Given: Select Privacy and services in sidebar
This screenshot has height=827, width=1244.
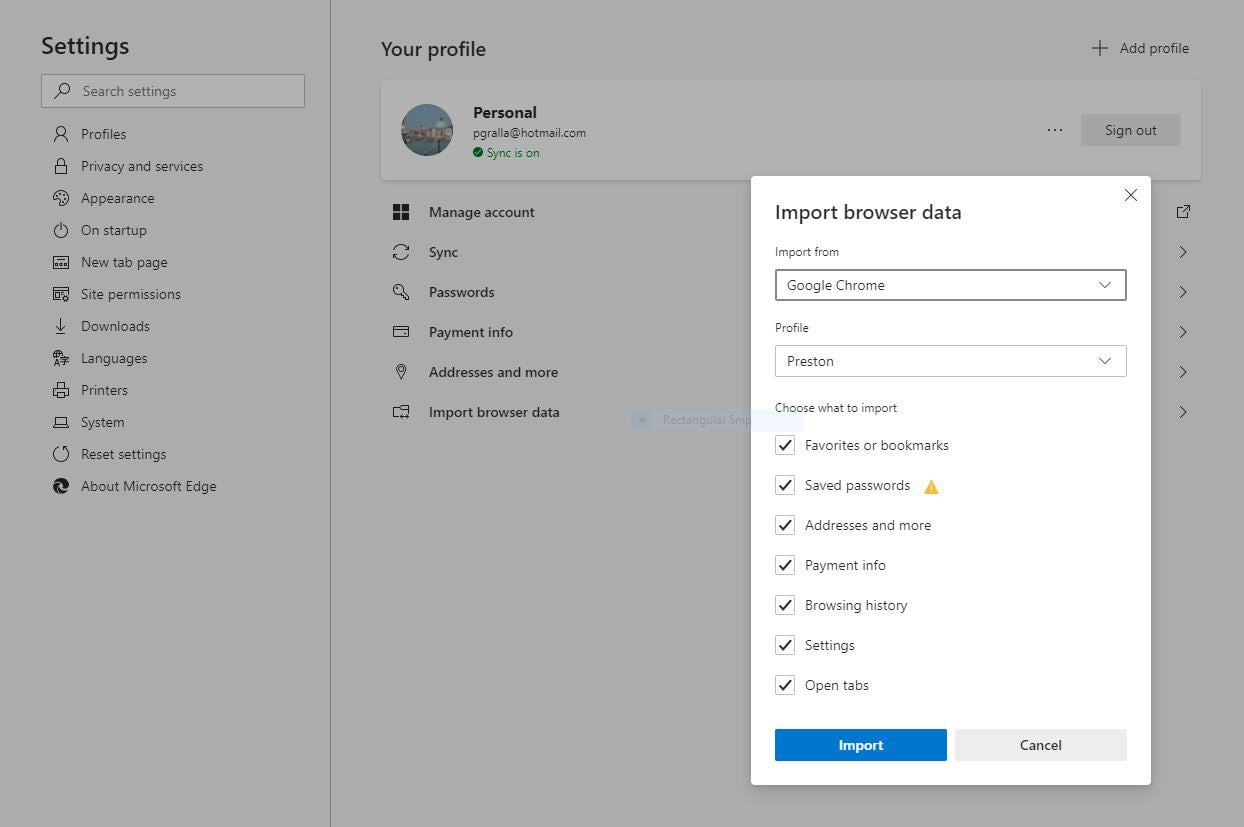Looking at the screenshot, I should (143, 166).
